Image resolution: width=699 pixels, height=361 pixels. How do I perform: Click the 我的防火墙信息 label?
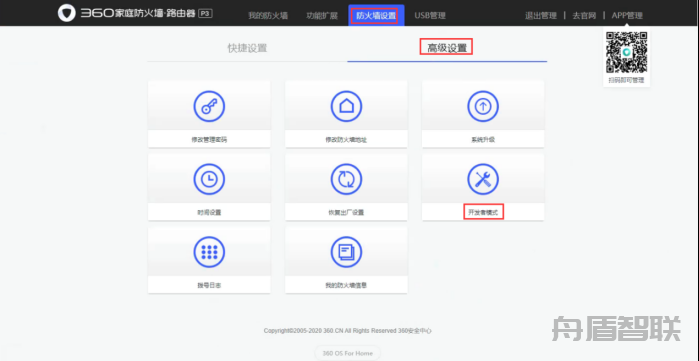tap(346, 285)
